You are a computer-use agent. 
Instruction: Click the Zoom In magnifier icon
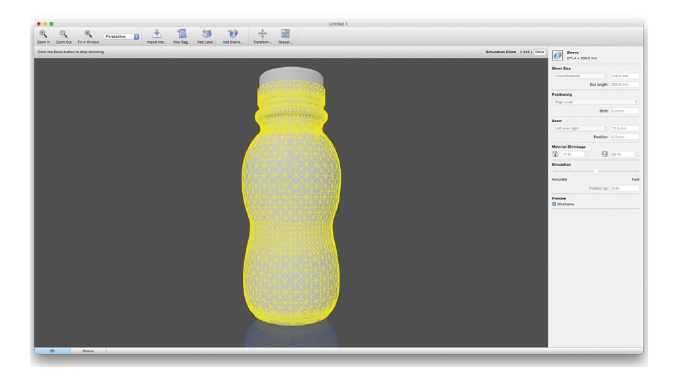[x=43, y=34]
